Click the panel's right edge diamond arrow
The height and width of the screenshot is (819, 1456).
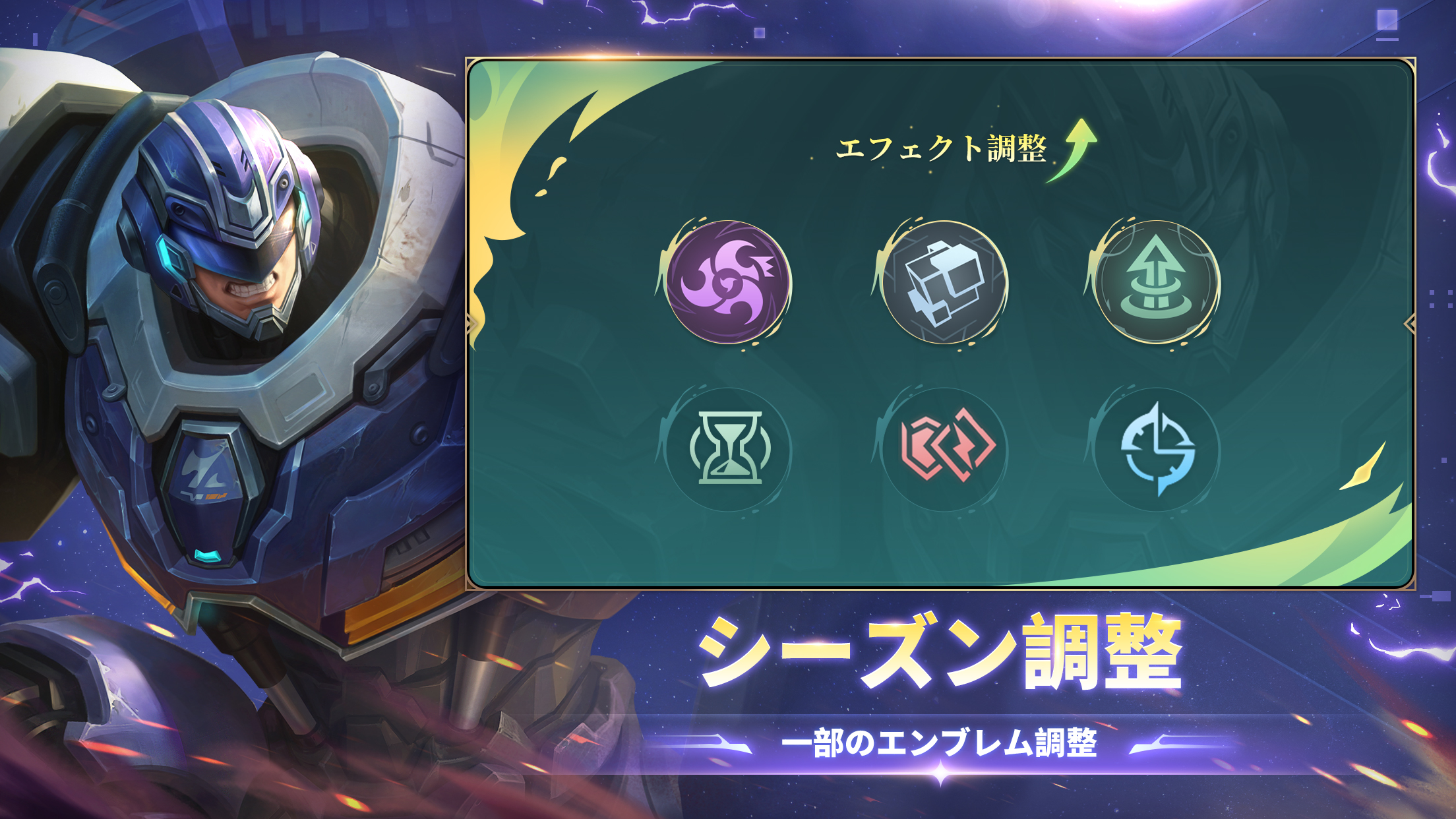click(x=1410, y=324)
